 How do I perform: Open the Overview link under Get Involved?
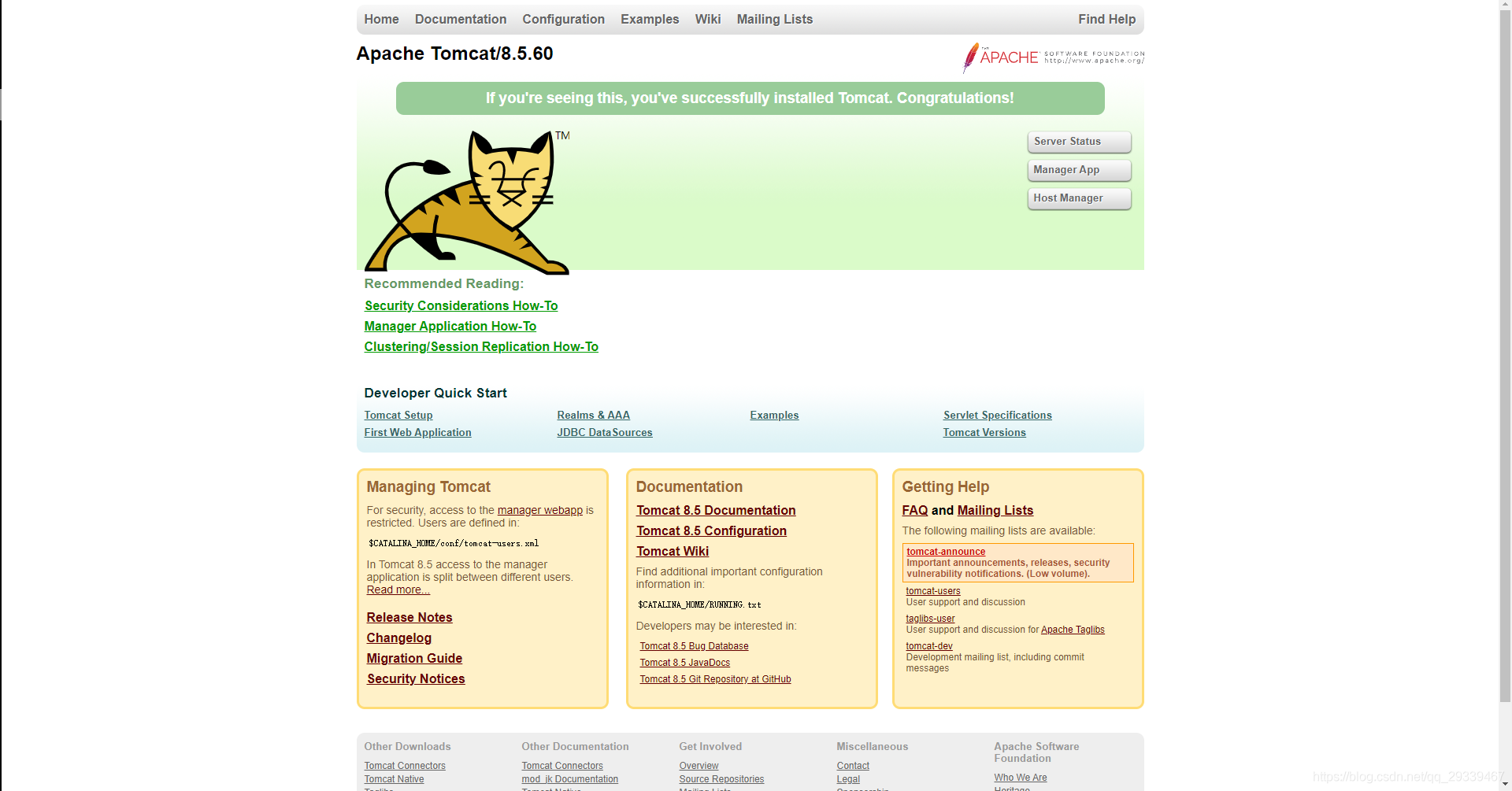[699, 766]
